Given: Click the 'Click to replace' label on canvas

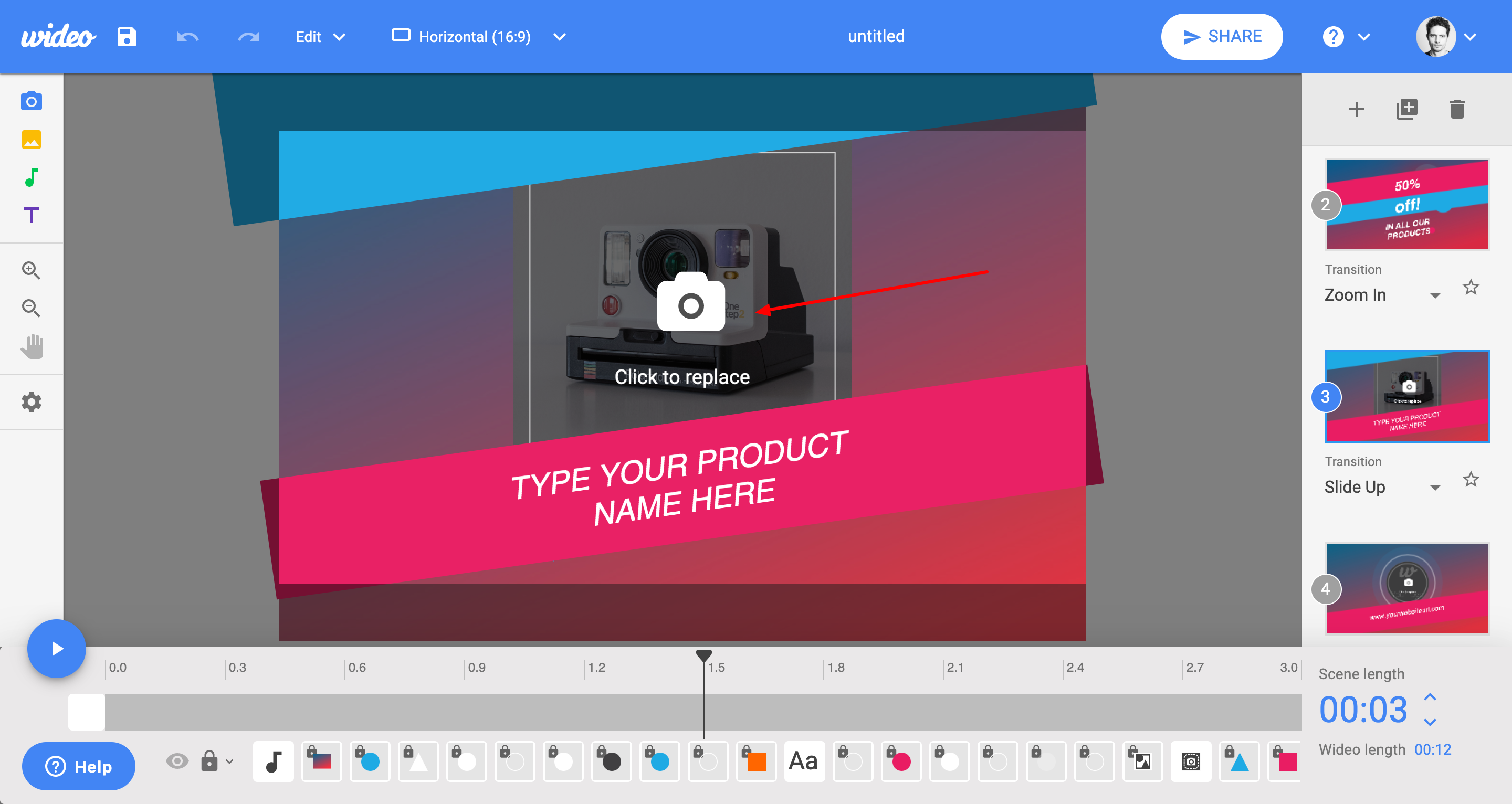Looking at the screenshot, I should [682, 377].
